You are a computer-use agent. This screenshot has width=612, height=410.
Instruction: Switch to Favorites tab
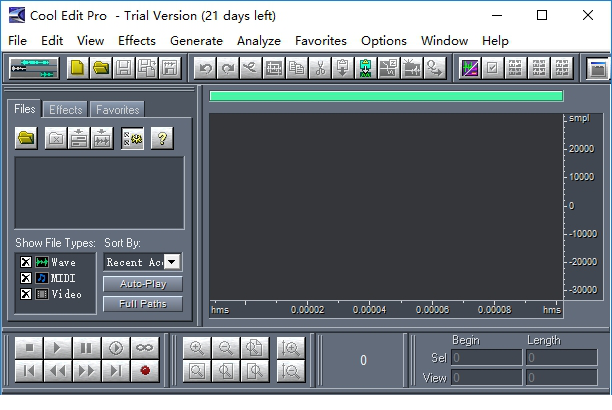[x=117, y=110]
